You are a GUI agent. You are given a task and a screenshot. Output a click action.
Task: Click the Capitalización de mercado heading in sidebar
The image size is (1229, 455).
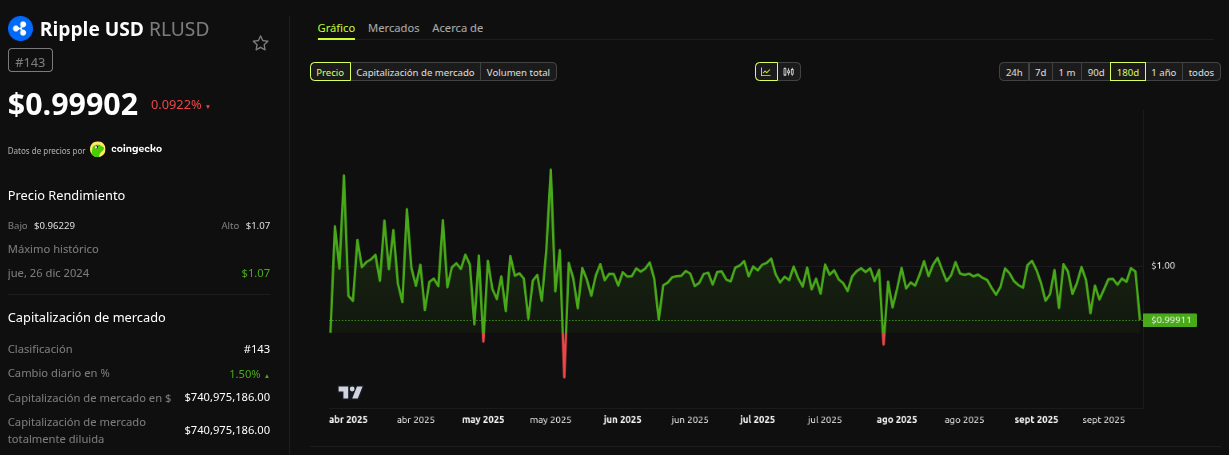coord(86,317)
